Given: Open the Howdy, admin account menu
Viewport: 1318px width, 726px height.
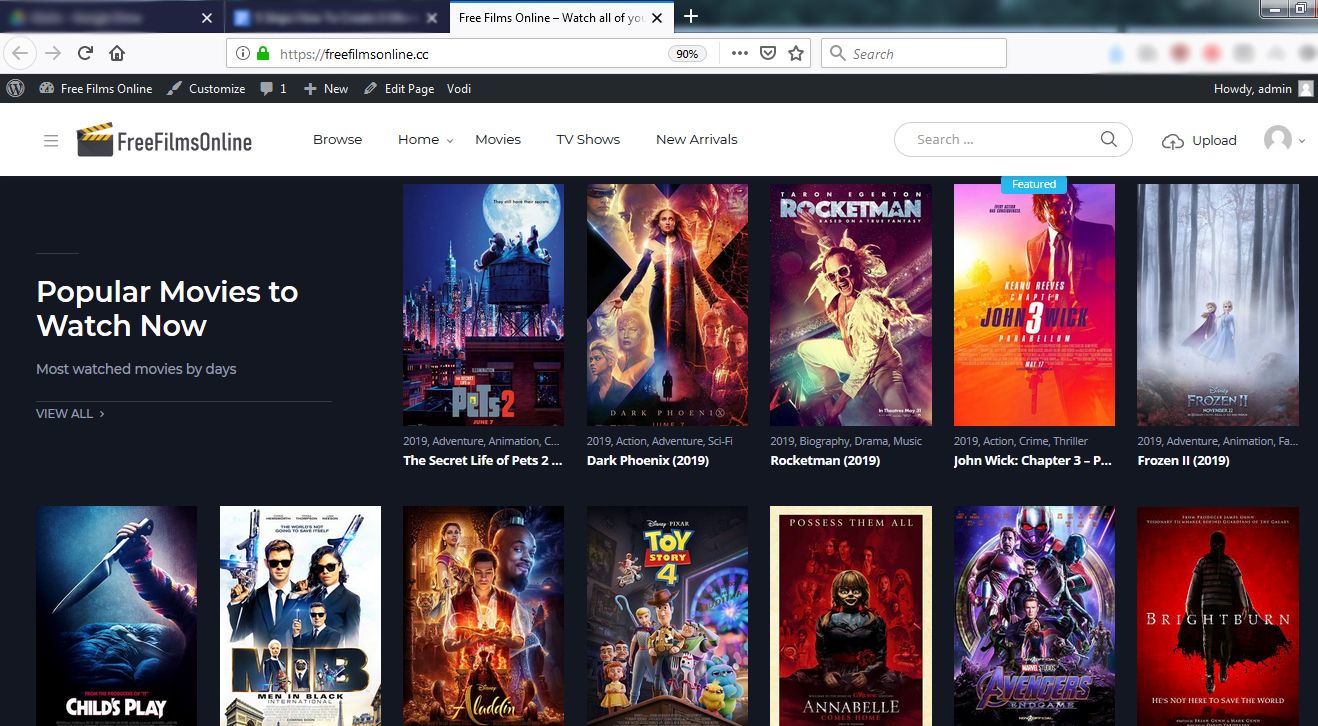Looking at the screenshot, I should pos(1263,88).
